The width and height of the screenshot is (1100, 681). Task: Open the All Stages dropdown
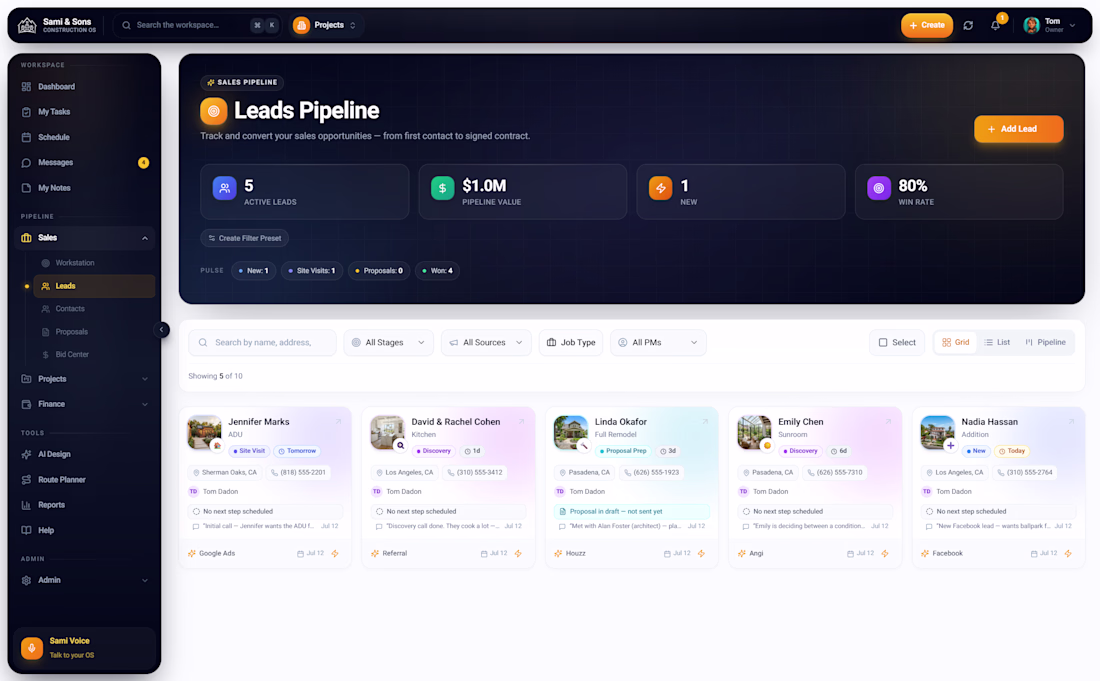389,342
